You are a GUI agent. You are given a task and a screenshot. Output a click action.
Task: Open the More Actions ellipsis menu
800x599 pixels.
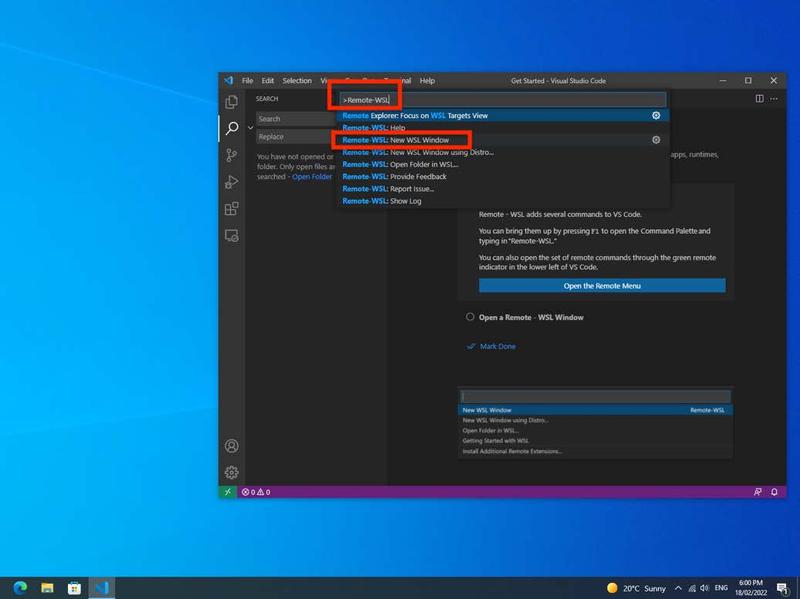pyautogui.click(x=774, y=98)
